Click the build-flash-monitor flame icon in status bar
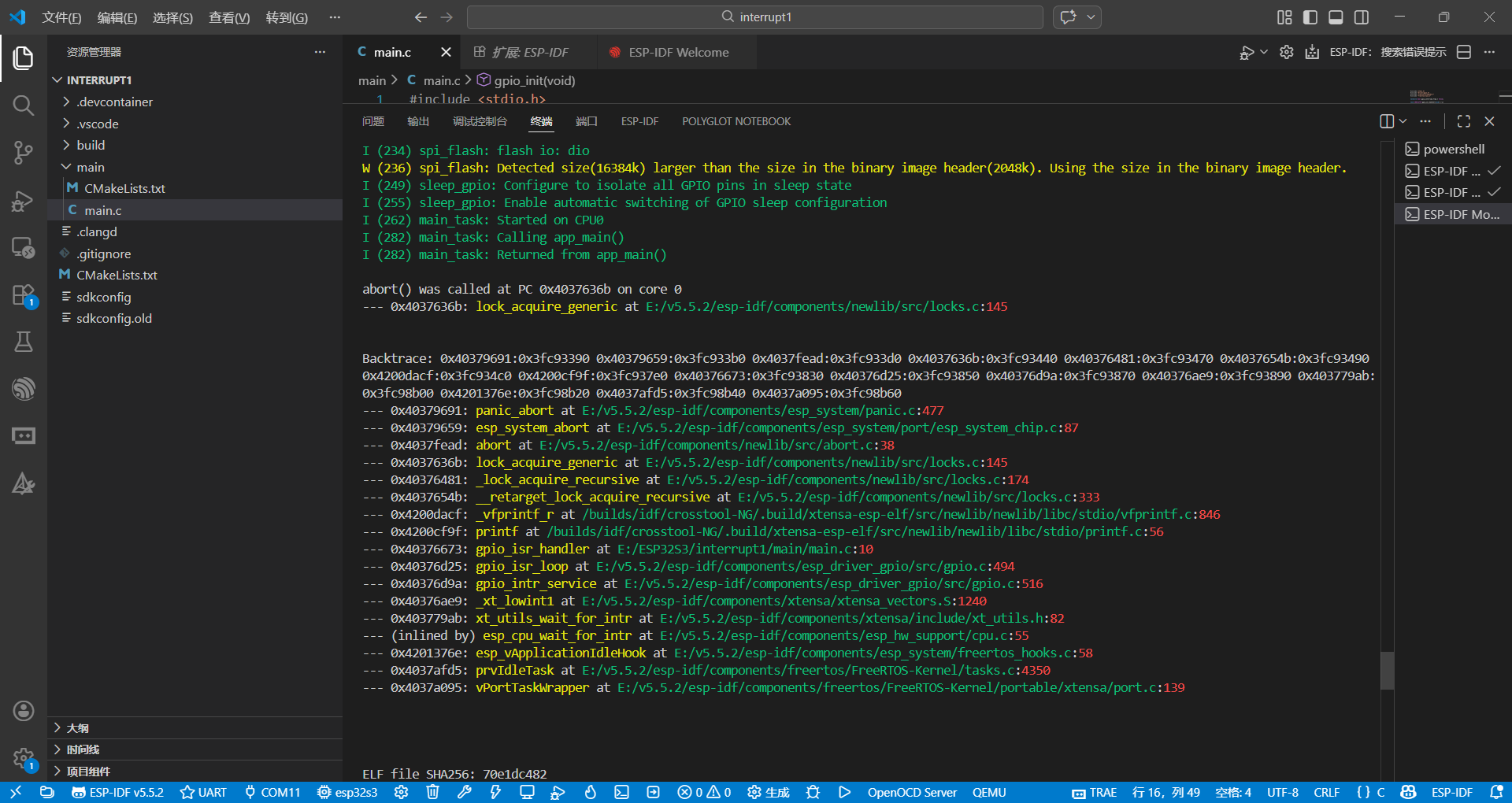The width and height of the screenshot is (1512, 803). [590, 792]
